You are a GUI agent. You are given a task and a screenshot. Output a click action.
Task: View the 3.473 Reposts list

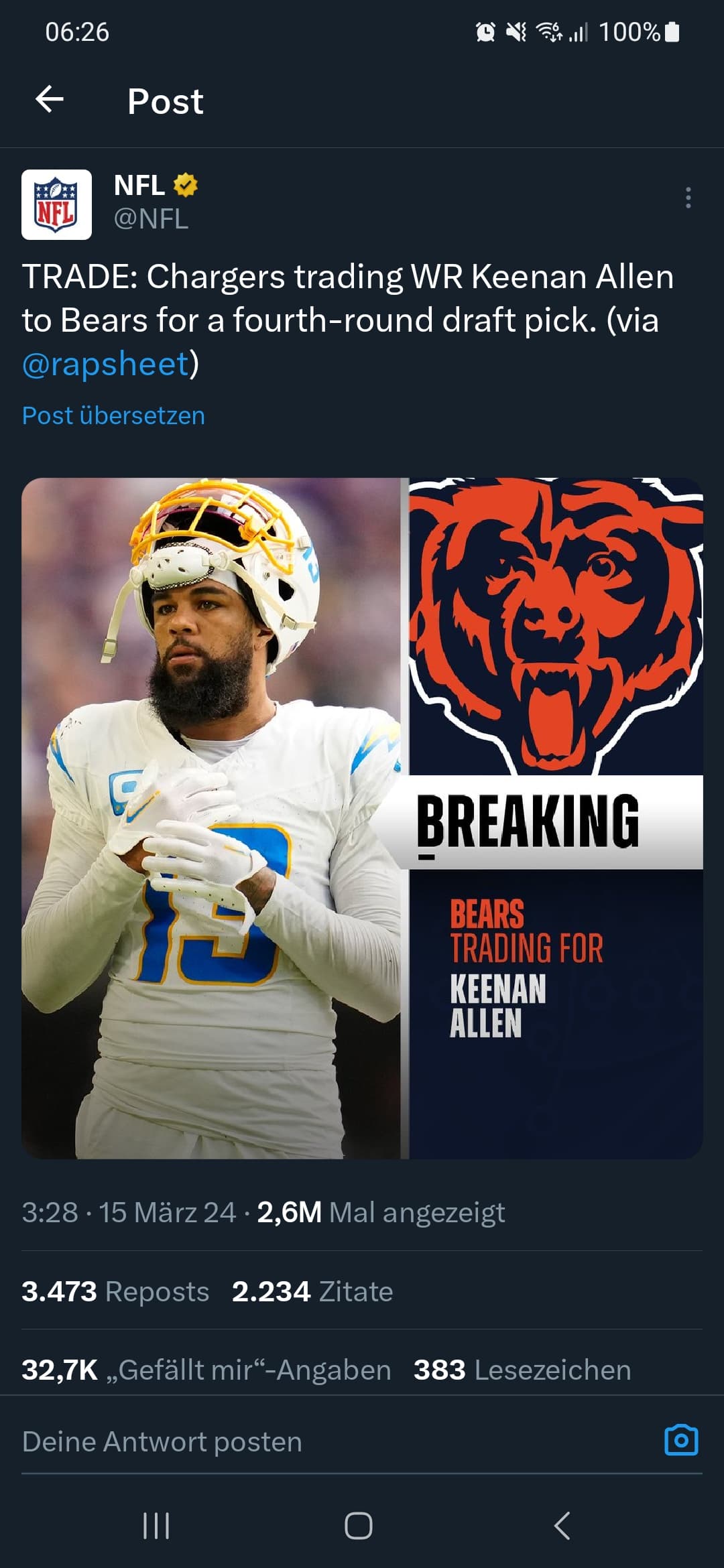(115, 1291)
